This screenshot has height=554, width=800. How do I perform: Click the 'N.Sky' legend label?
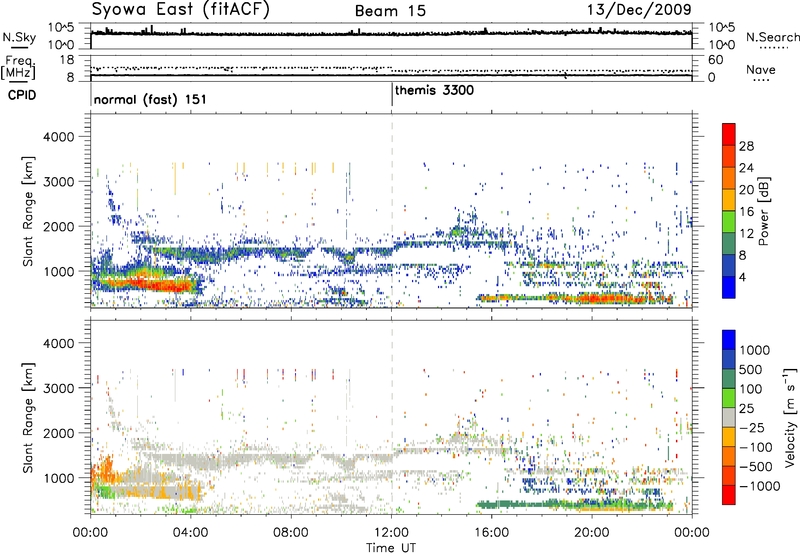click(19, 38)
